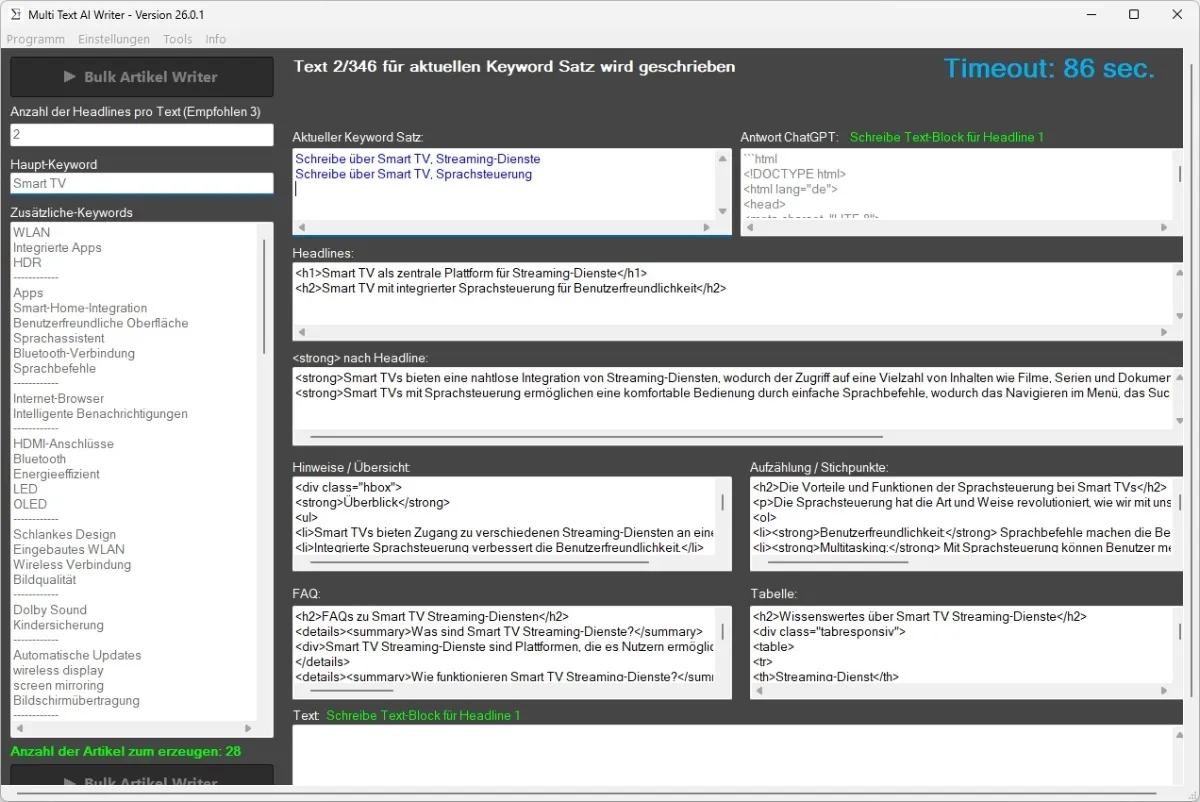The height and width of the screenshot is (802, 1200).
Task: Click the Antwort ChatGPT vertical scrollbar
Action: point(1179,173)
